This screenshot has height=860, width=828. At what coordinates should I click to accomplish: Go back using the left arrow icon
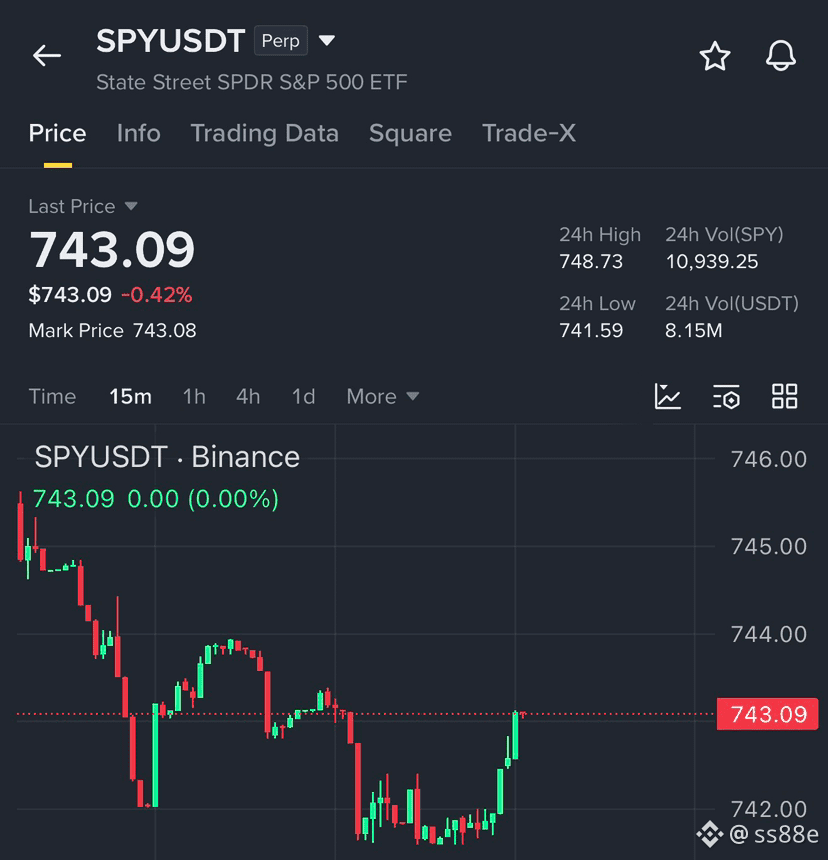tap(47, 55)
